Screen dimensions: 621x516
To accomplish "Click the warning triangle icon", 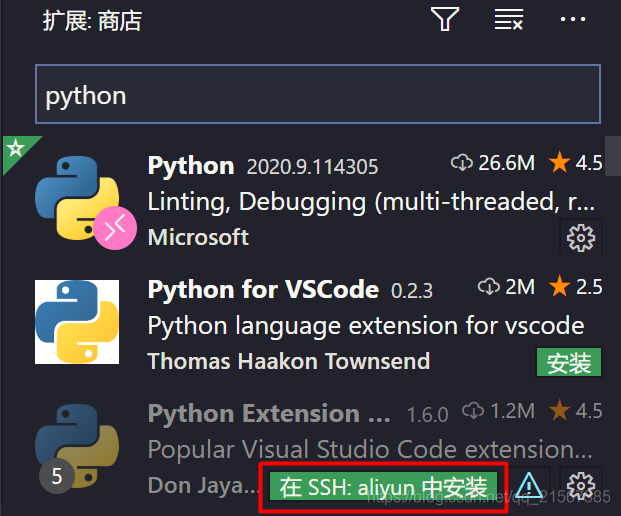I will click(529, 486).
